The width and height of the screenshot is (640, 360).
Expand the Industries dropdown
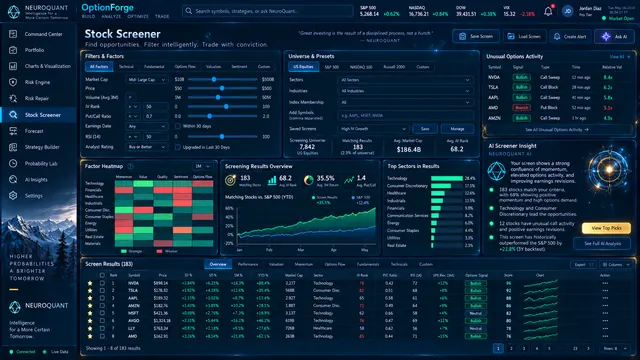pos(406,91)
